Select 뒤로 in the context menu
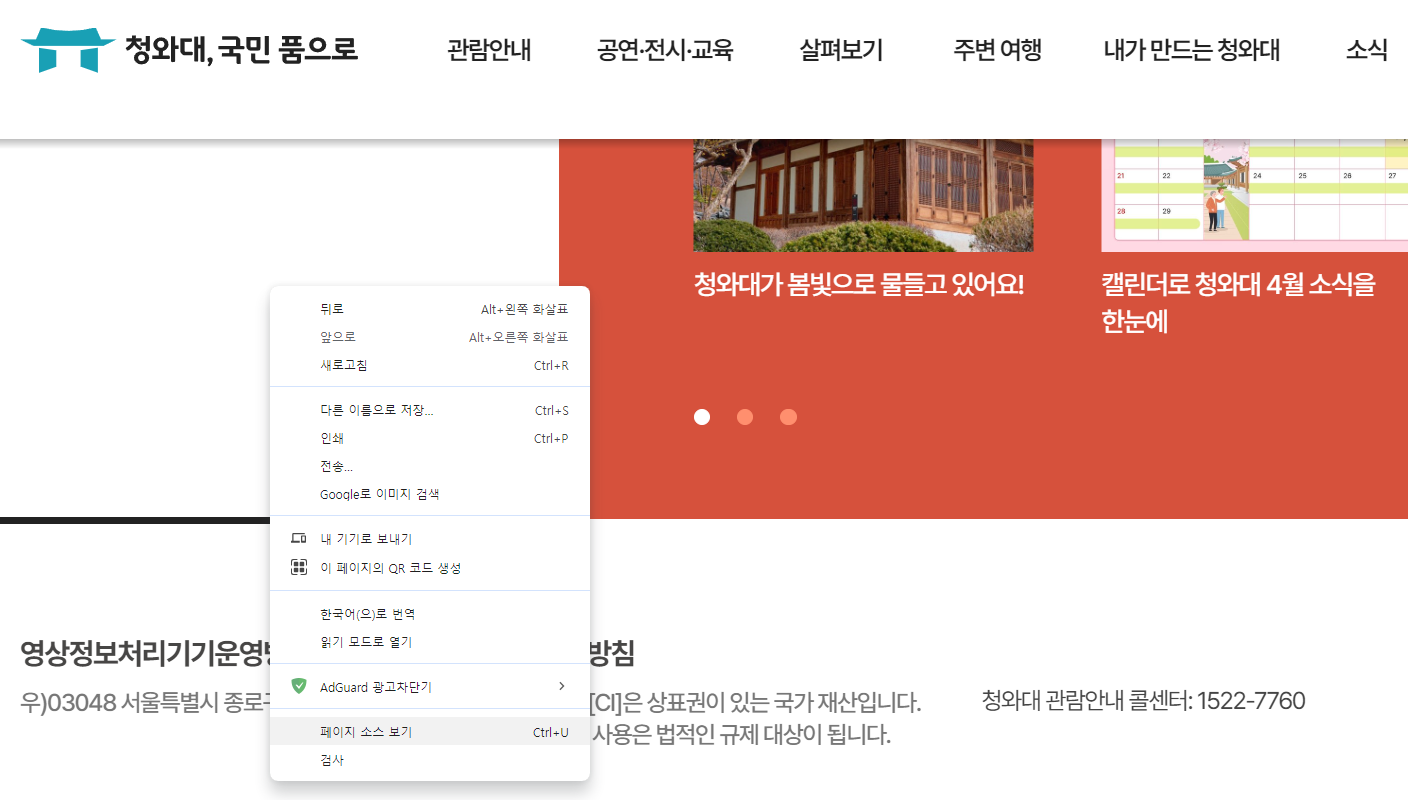This screenshot has width=1408, height=800. click(x=430, y=309)
